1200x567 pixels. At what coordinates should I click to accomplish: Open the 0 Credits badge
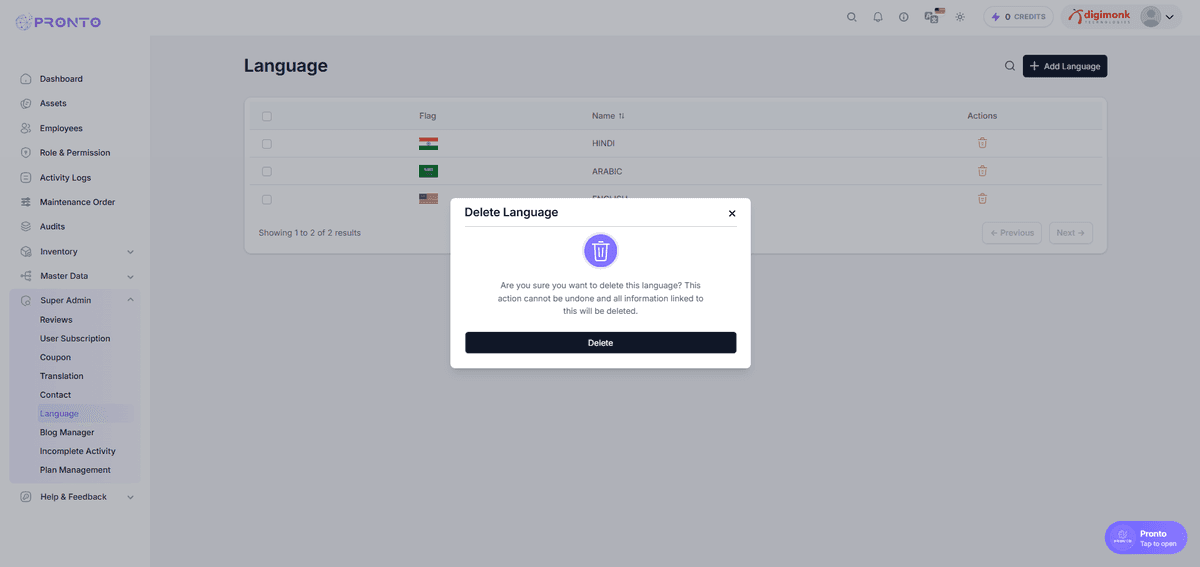tap(1018, 17)
